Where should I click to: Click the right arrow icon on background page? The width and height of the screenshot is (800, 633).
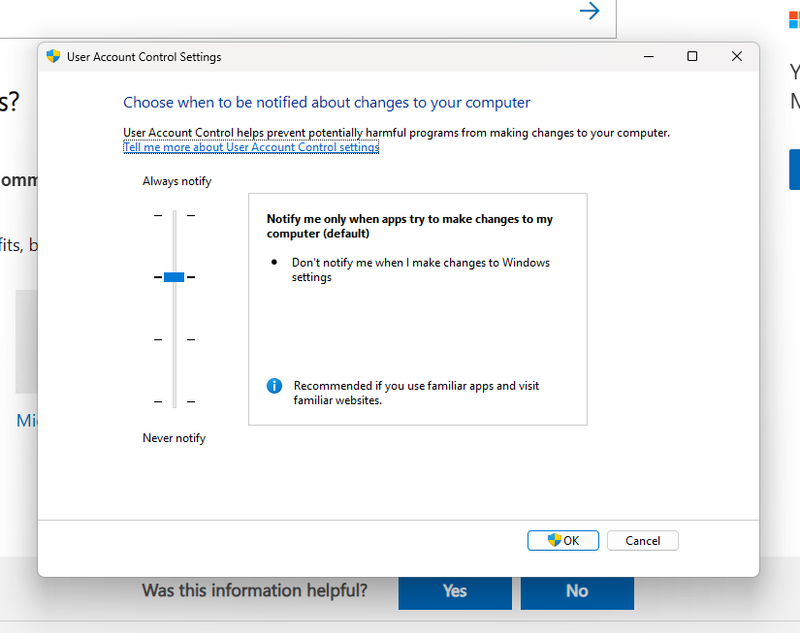click(590, 11)
